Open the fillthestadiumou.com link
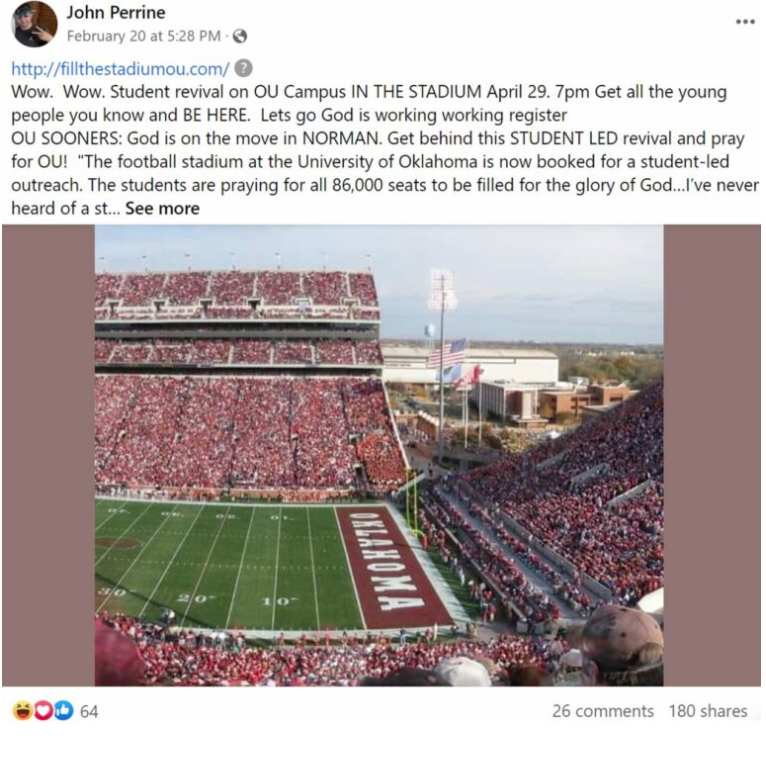The image size is (766, 757). (120, 69)
